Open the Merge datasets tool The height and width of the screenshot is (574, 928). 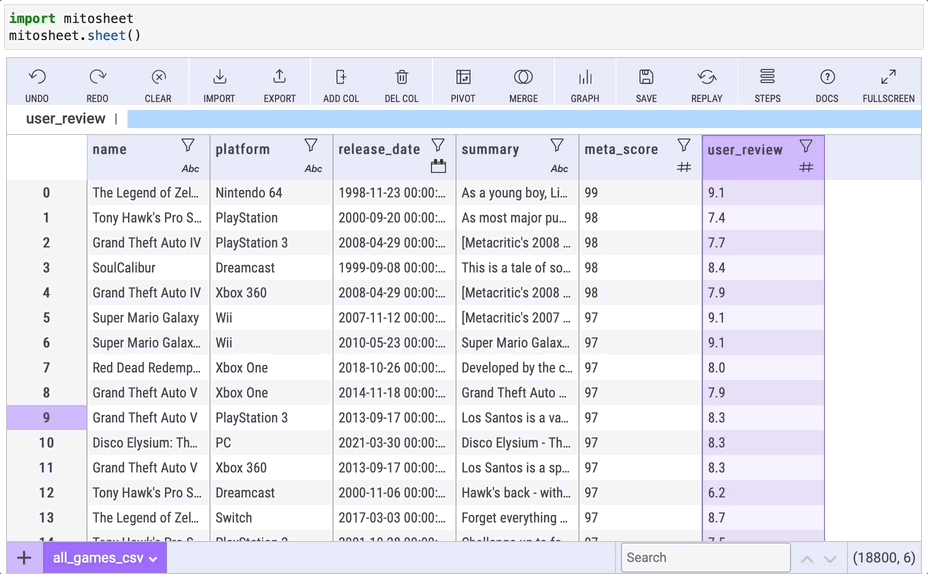point(523,78)
